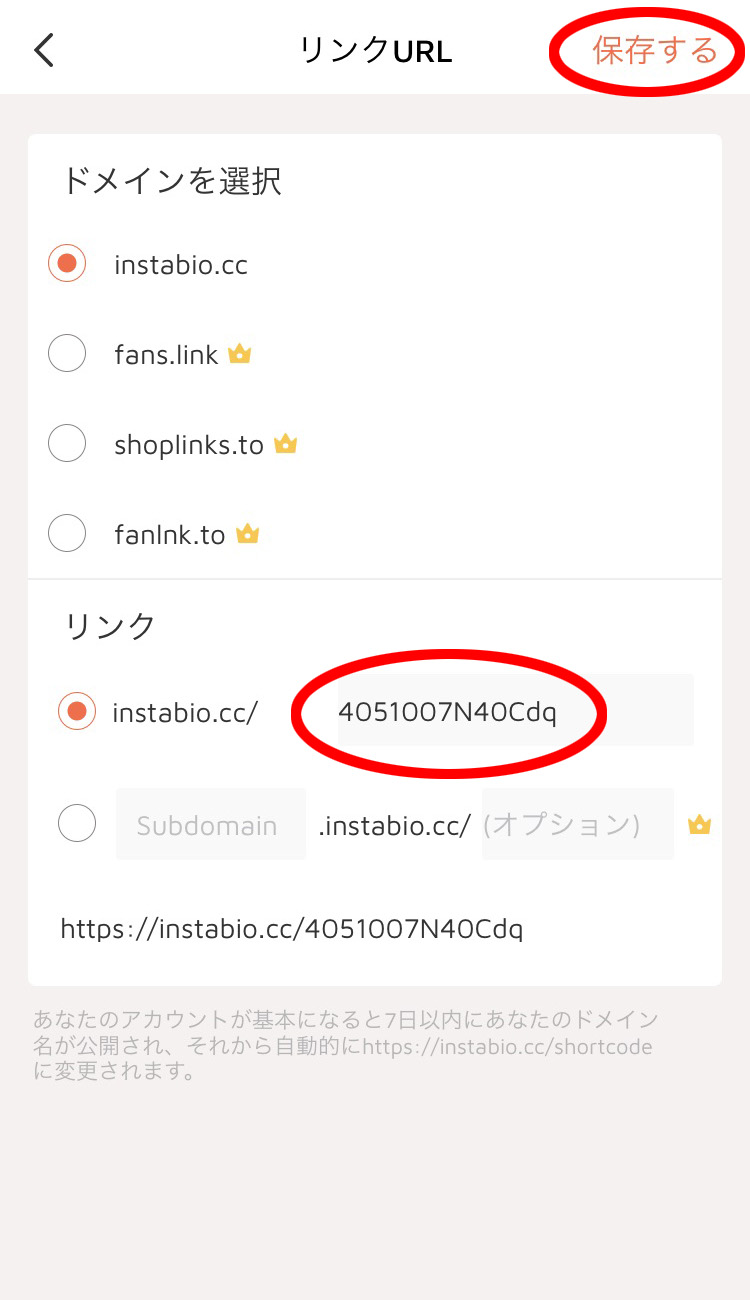Choose the shoplinks.to domain radio button
The image size is (750, 1300).
pyautogui.click(x=67, y=444)
